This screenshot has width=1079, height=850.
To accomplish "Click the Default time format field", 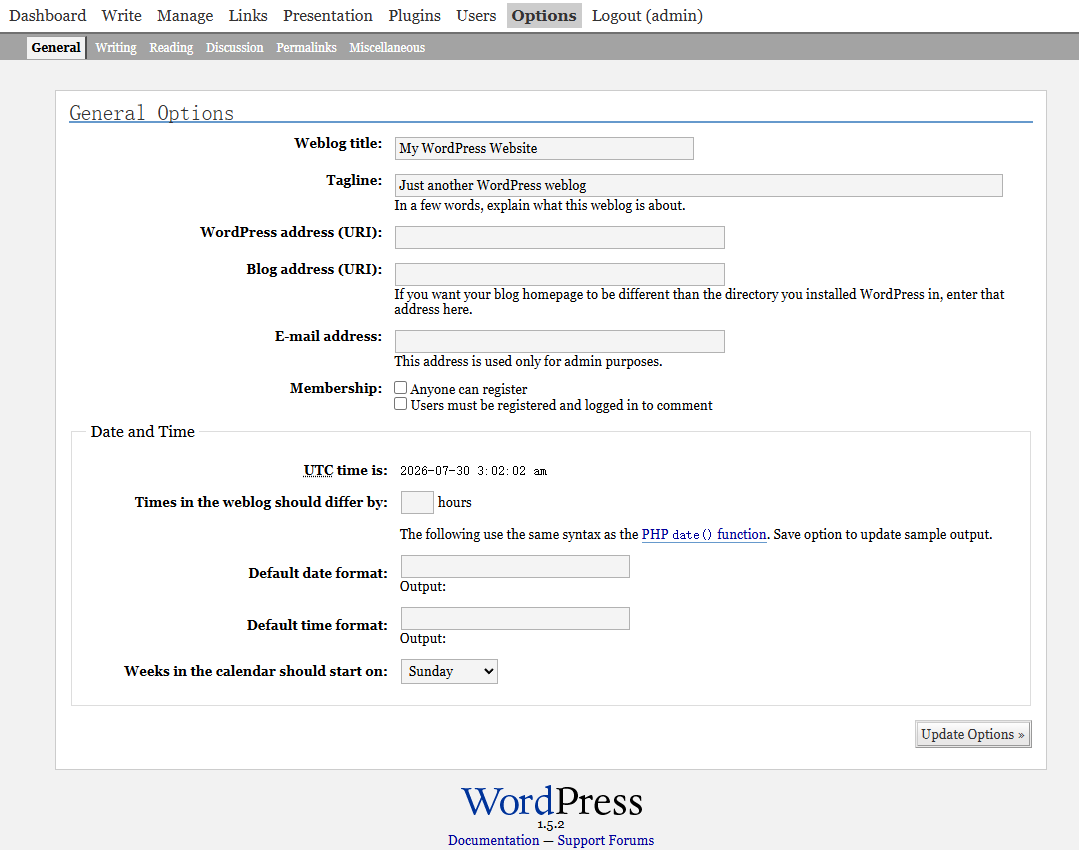I will point(515,618).
